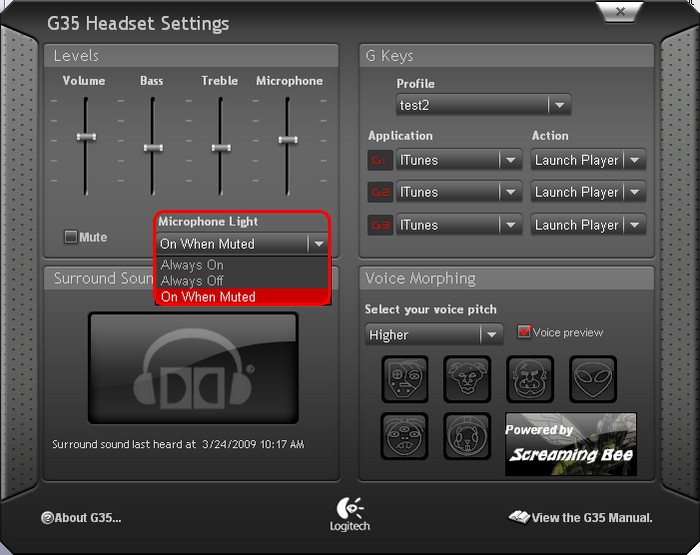Open the G3 action Launch Player dropdown
Viewport: 700px width, 555px height.
point(588,225)
